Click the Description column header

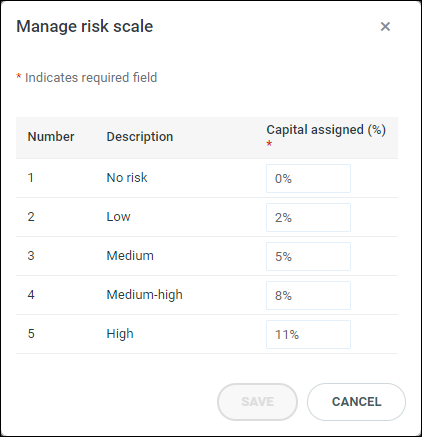[x=140, y=137]
